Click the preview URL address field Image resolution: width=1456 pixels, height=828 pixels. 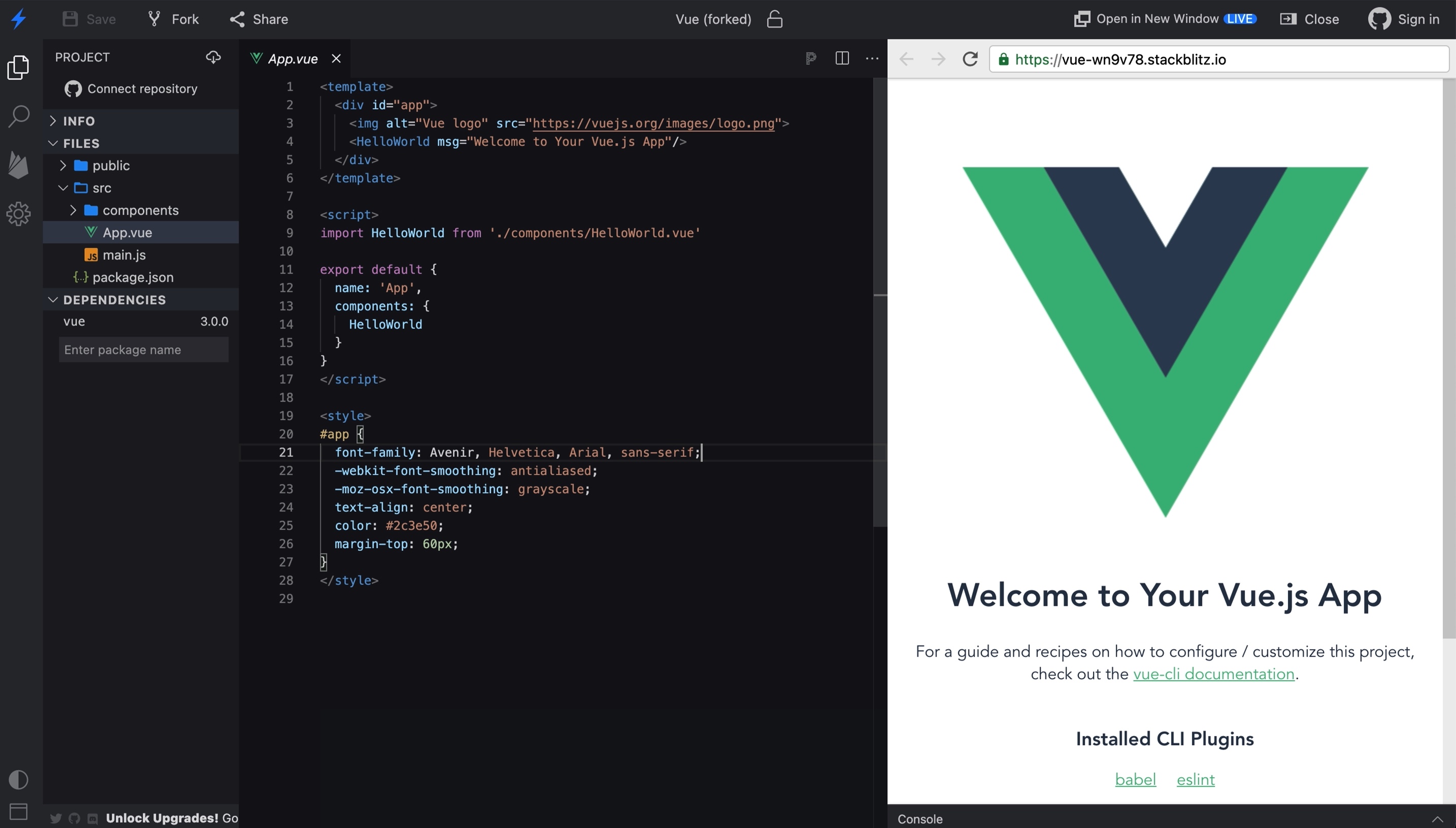(x=1219, y=59)
